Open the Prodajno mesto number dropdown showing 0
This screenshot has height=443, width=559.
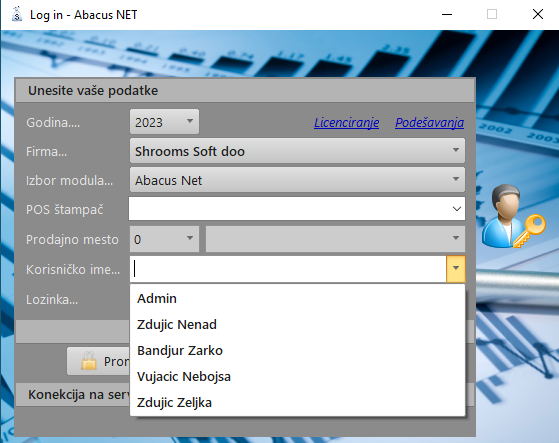point(164,239)
